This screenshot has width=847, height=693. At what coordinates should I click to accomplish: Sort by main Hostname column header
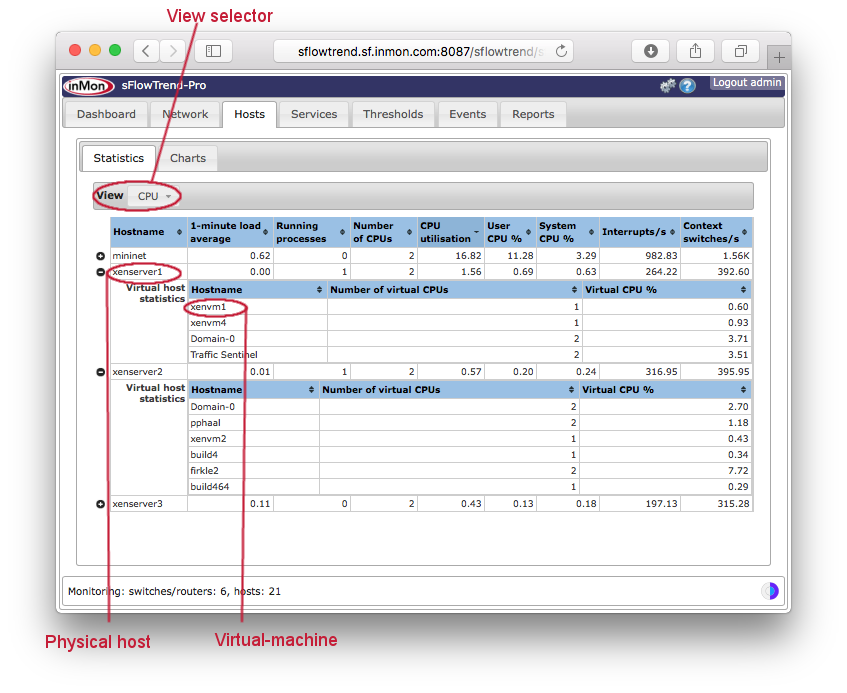[x=149, y=232]
